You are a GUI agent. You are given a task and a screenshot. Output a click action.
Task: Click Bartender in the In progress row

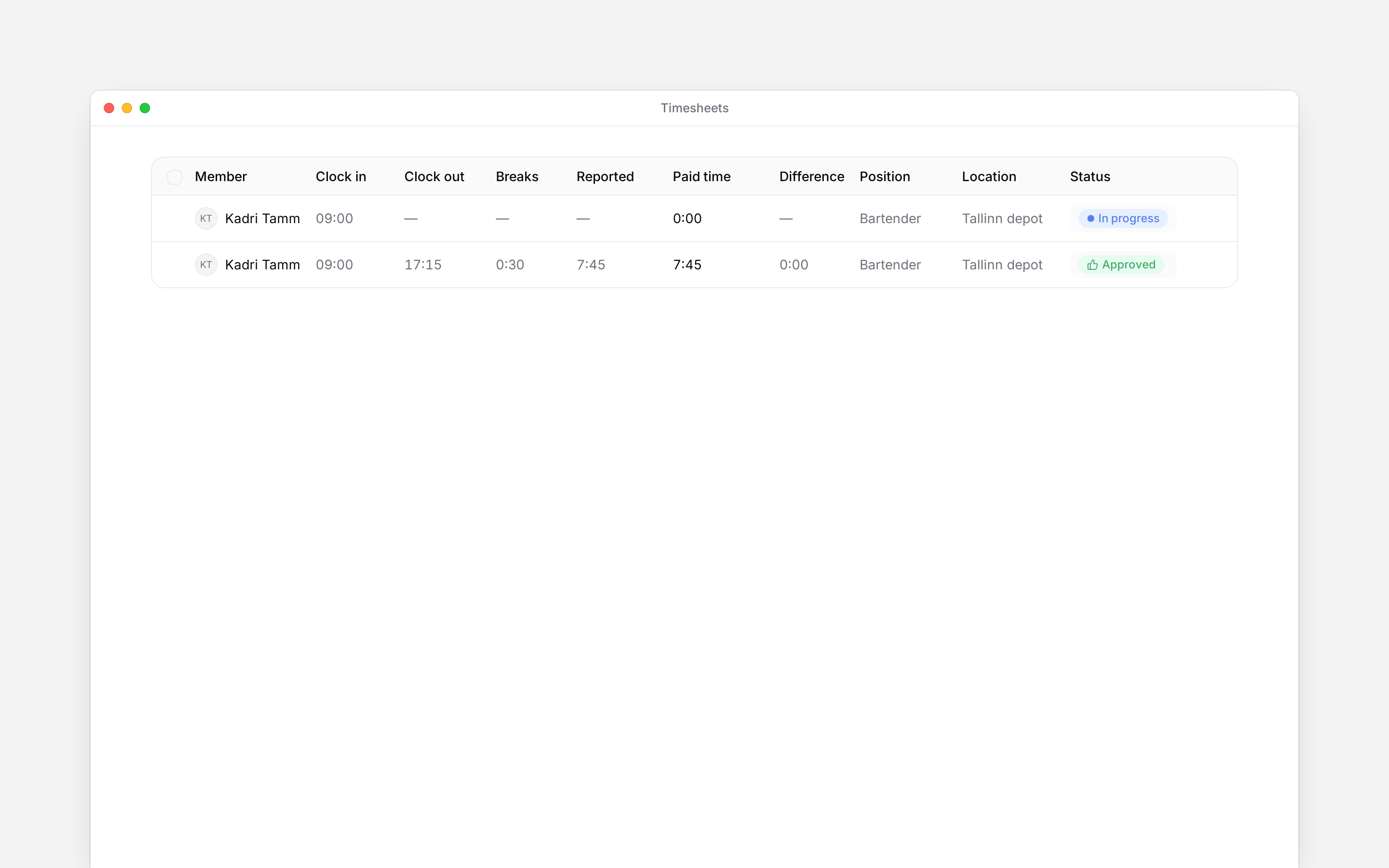[x=890, y=219]
